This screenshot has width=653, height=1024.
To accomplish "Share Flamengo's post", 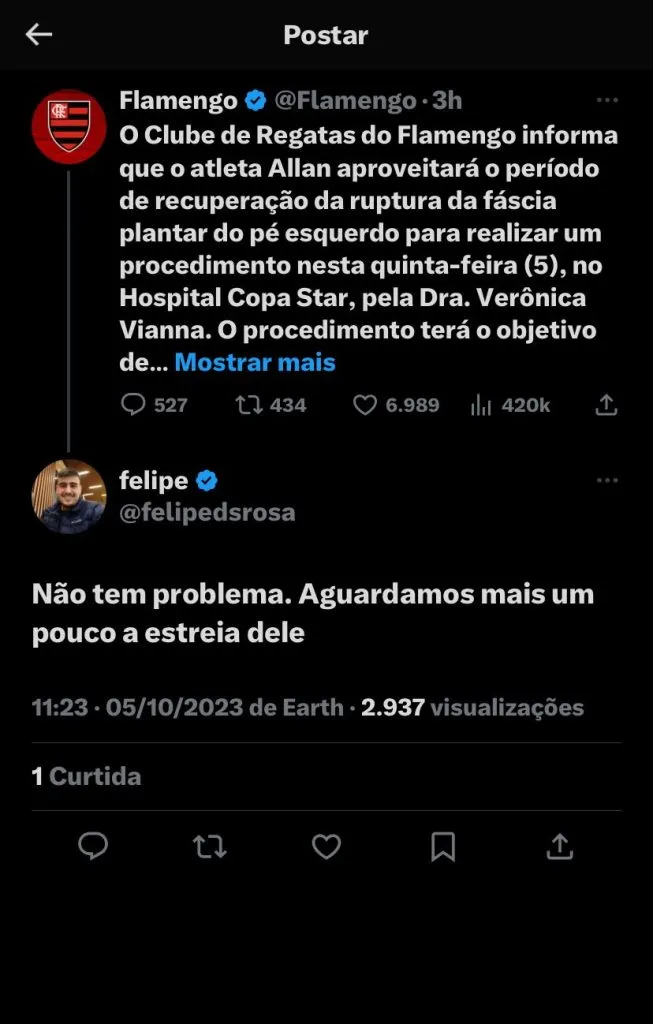I will (606, 405).
